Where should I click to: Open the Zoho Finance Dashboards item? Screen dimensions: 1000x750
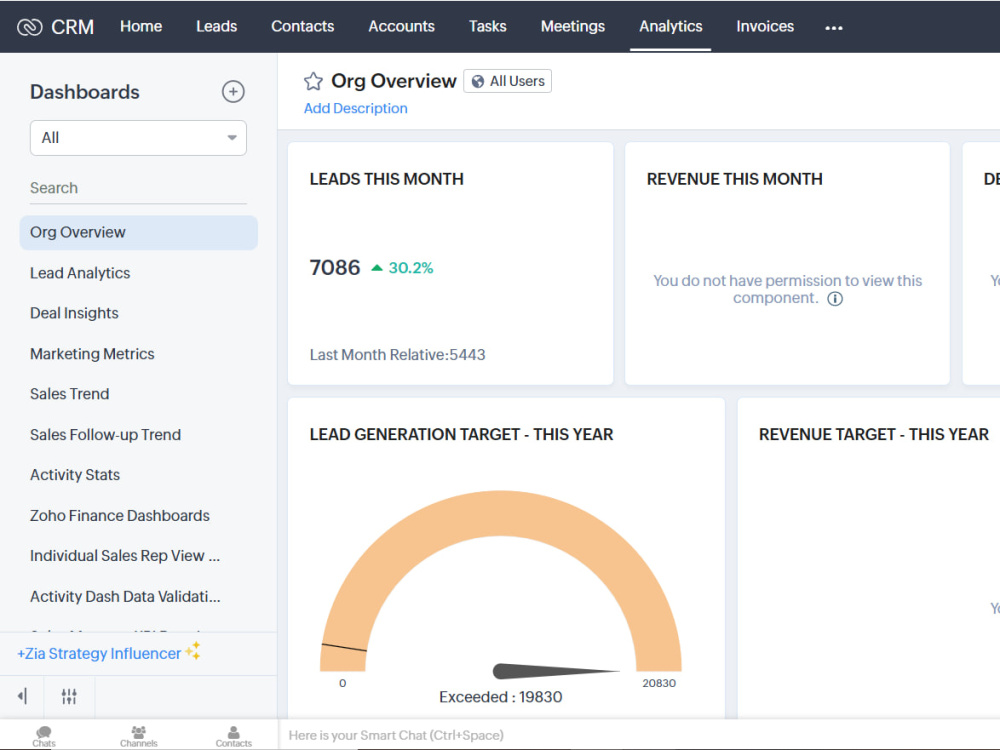(x=120, y=515)
